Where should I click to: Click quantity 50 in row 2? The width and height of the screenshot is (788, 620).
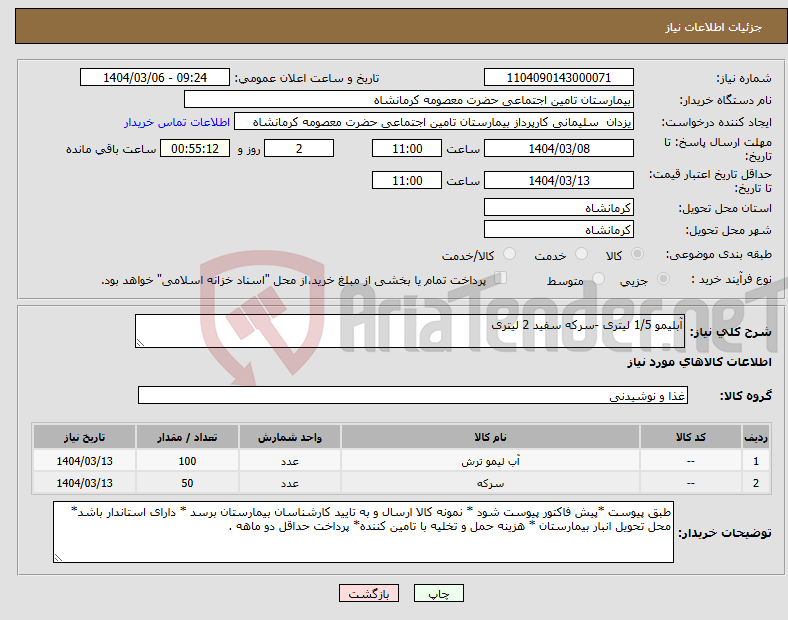[x=187, y=483]
